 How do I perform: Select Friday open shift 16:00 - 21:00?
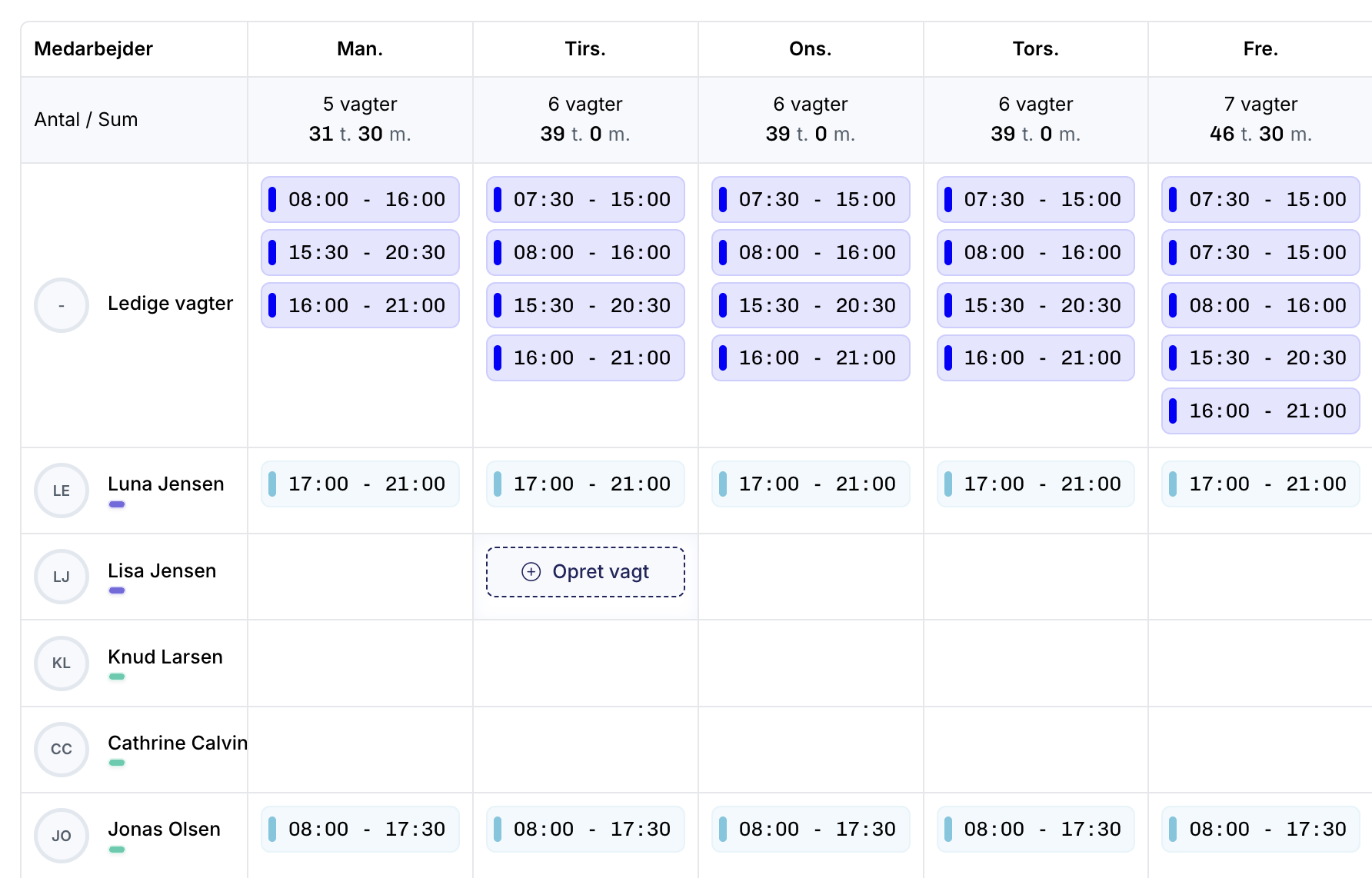[x=1260, y=411]
